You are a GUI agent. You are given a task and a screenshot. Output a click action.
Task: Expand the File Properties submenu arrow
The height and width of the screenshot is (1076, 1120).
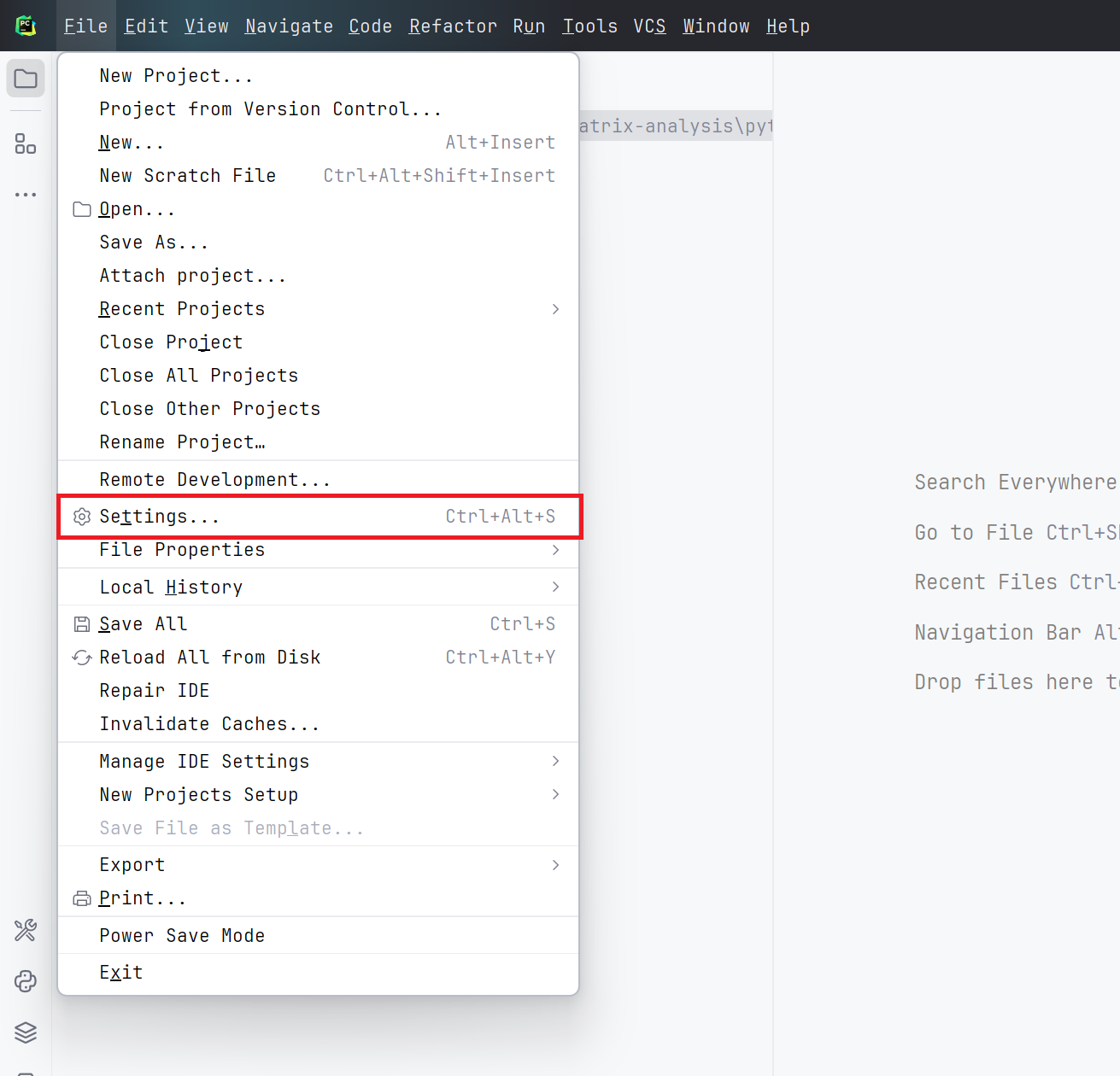click(556, 550)
